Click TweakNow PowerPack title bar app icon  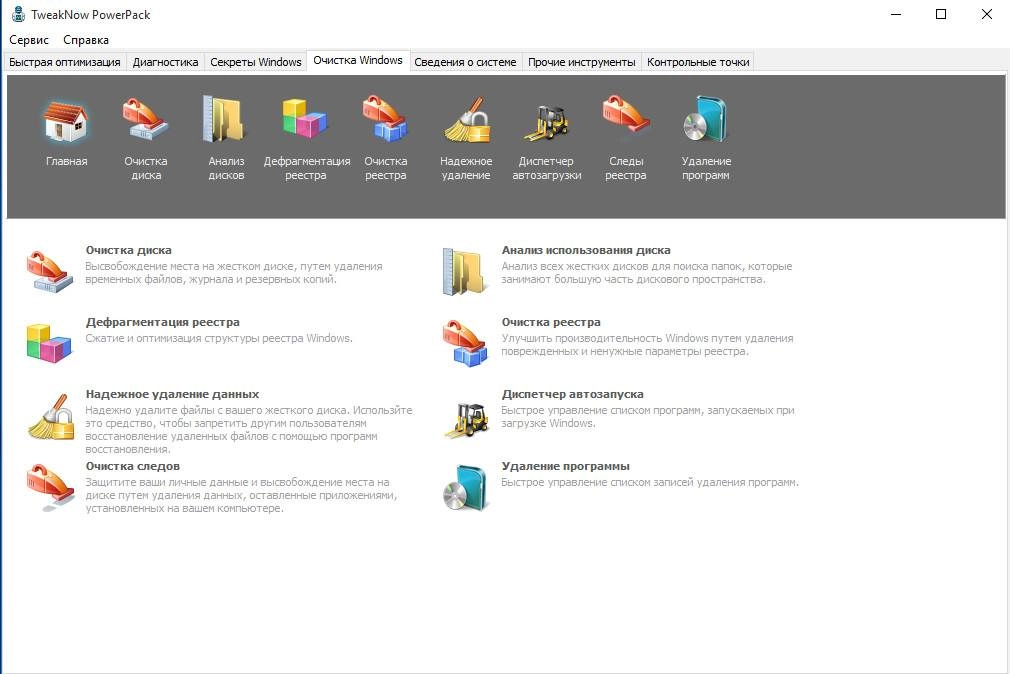(18, 14)
